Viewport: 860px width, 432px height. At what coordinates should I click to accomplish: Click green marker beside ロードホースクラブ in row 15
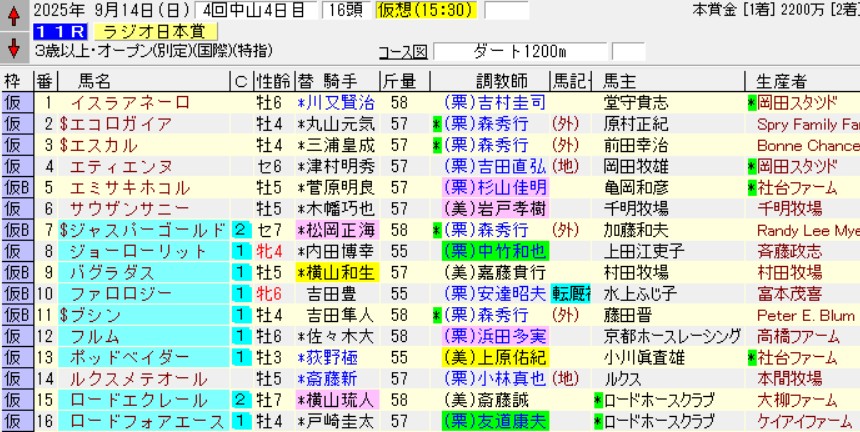[597, 399]
